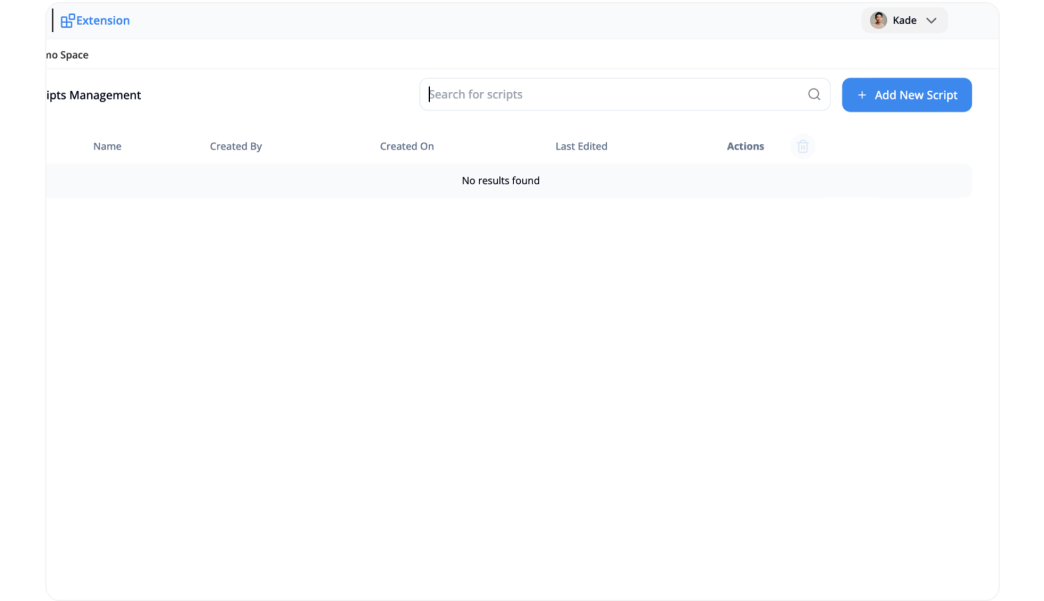Viewport: 1044px width, 601px height.
Task: Click the No results found message
Action: [x=501, y=180]
